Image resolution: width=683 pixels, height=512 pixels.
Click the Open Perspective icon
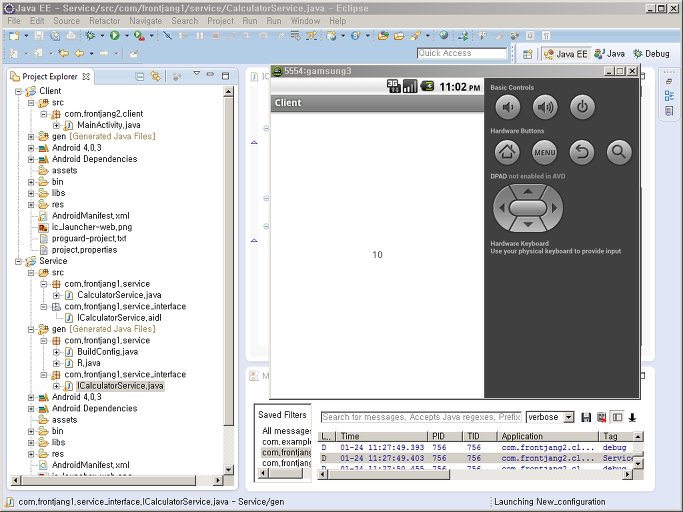(527, 54)
